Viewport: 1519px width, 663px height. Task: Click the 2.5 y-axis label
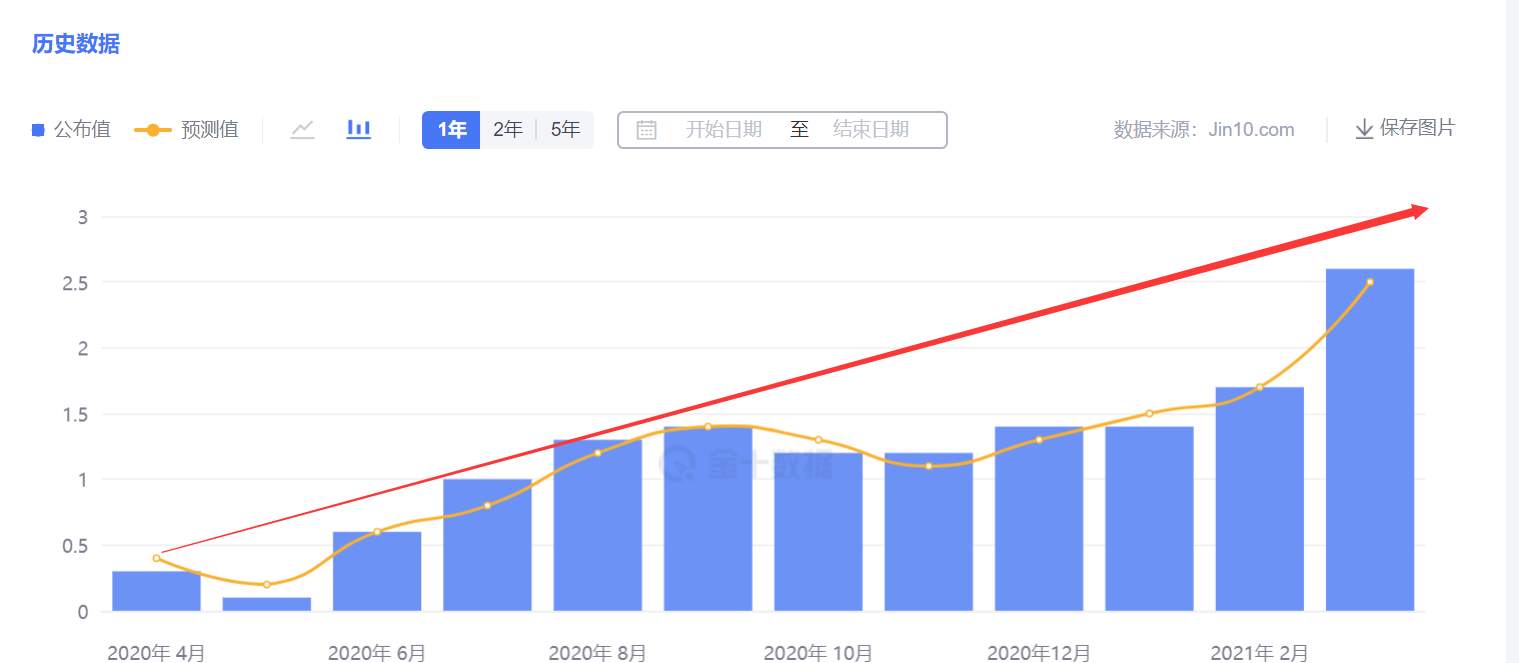coord(76,283)
